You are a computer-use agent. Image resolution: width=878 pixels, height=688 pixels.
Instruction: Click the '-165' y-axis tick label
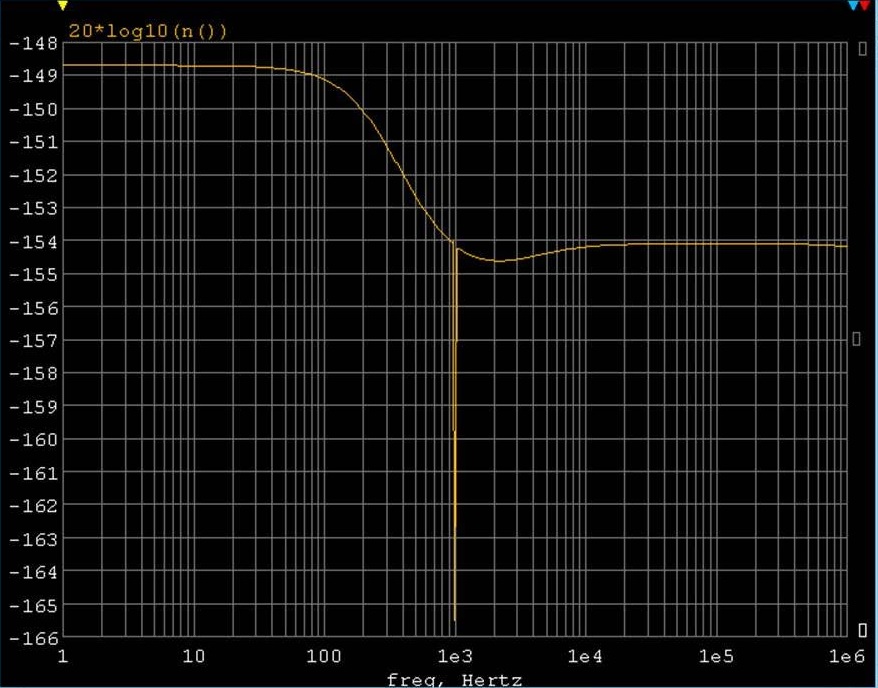(33, 605)
